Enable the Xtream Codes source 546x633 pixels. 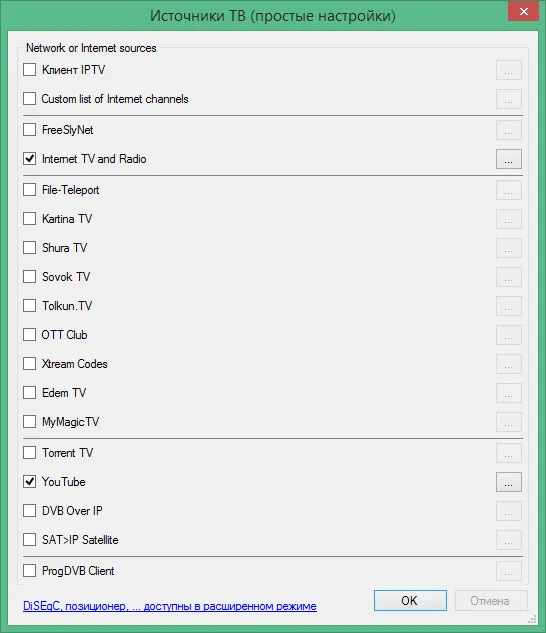coord(29,364)
